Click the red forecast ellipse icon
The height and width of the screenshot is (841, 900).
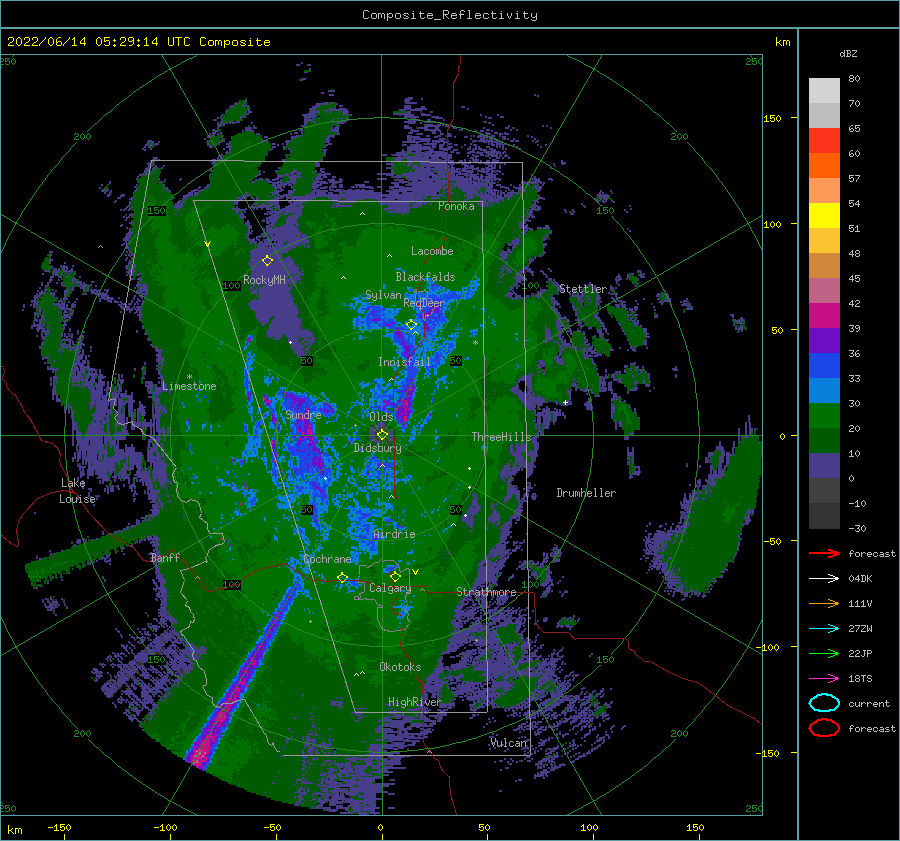(824, 728)
